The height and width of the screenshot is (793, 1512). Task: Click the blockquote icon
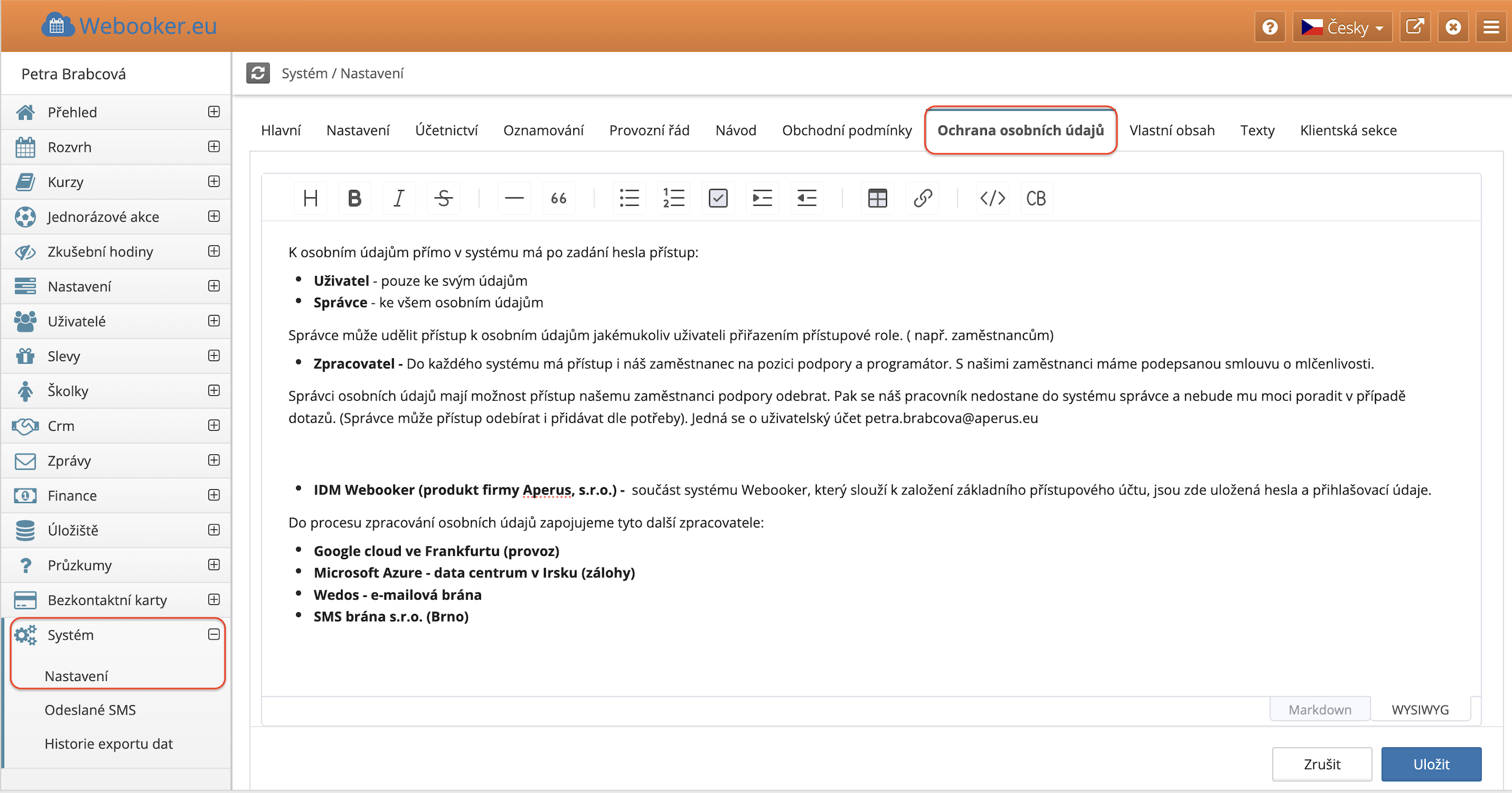tap(559, 198)
